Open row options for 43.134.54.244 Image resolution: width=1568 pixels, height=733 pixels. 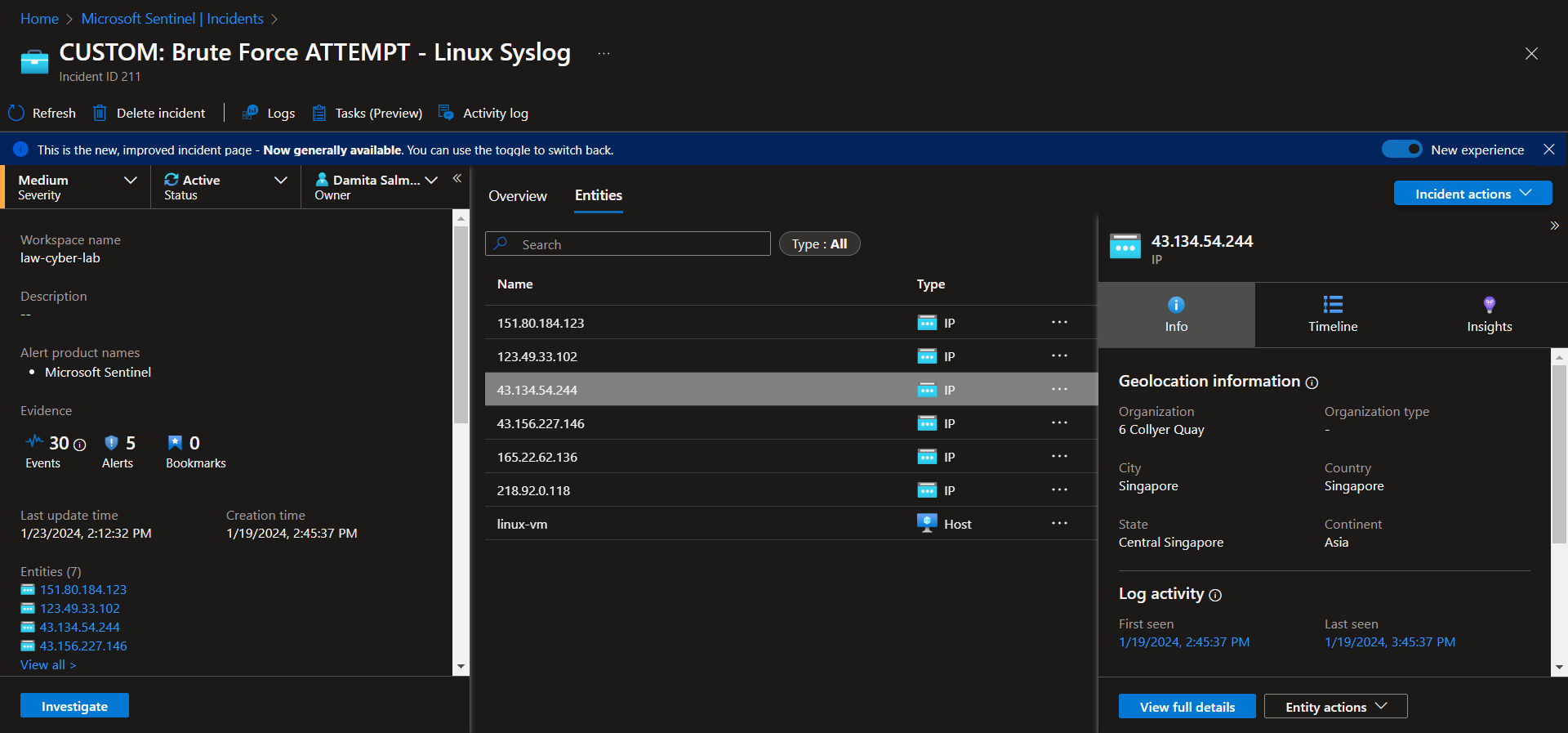click(x=1059, y=389)
